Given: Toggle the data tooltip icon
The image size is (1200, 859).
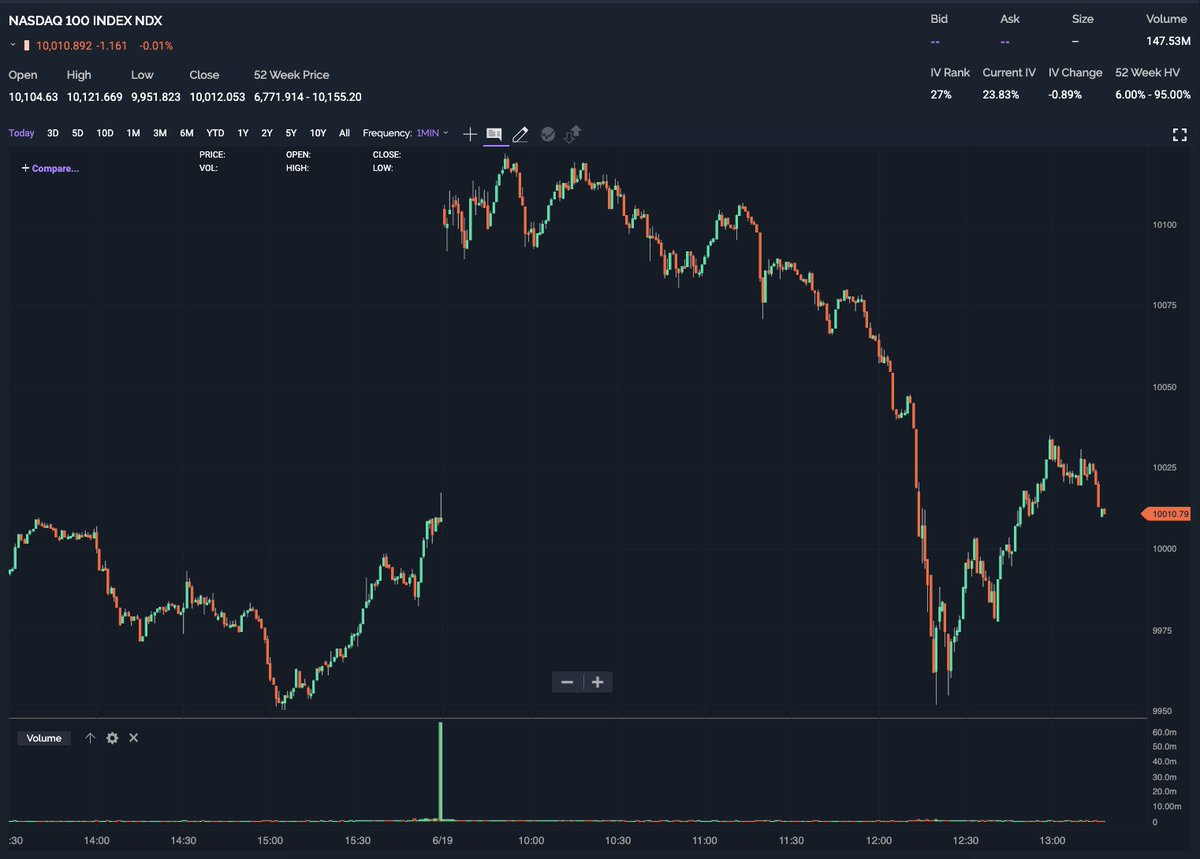Looking at the screenshot, I should [x=494, y=133].
